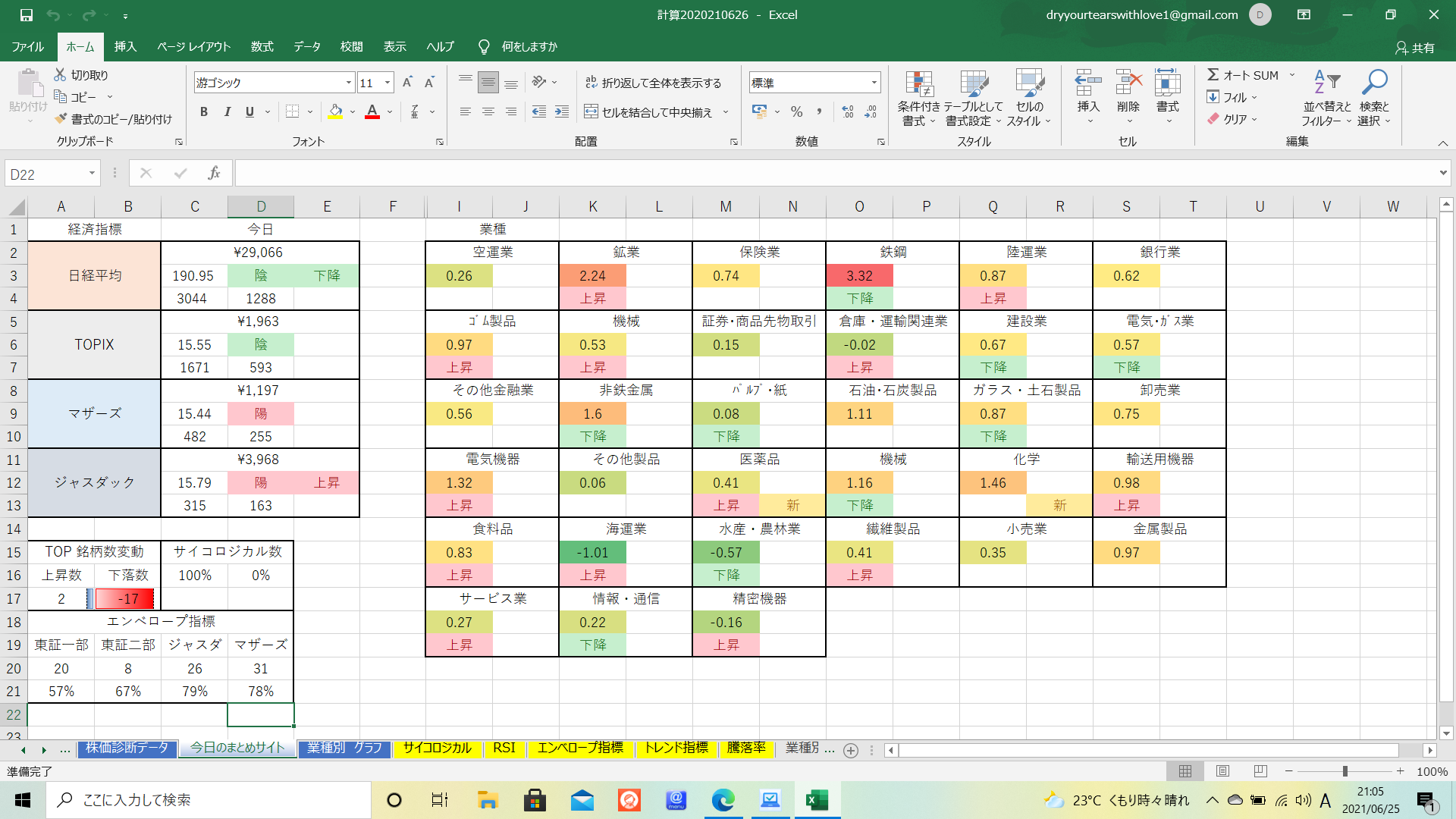Open Microsoft Edge from the taskbar

click(x=723, y=800)
